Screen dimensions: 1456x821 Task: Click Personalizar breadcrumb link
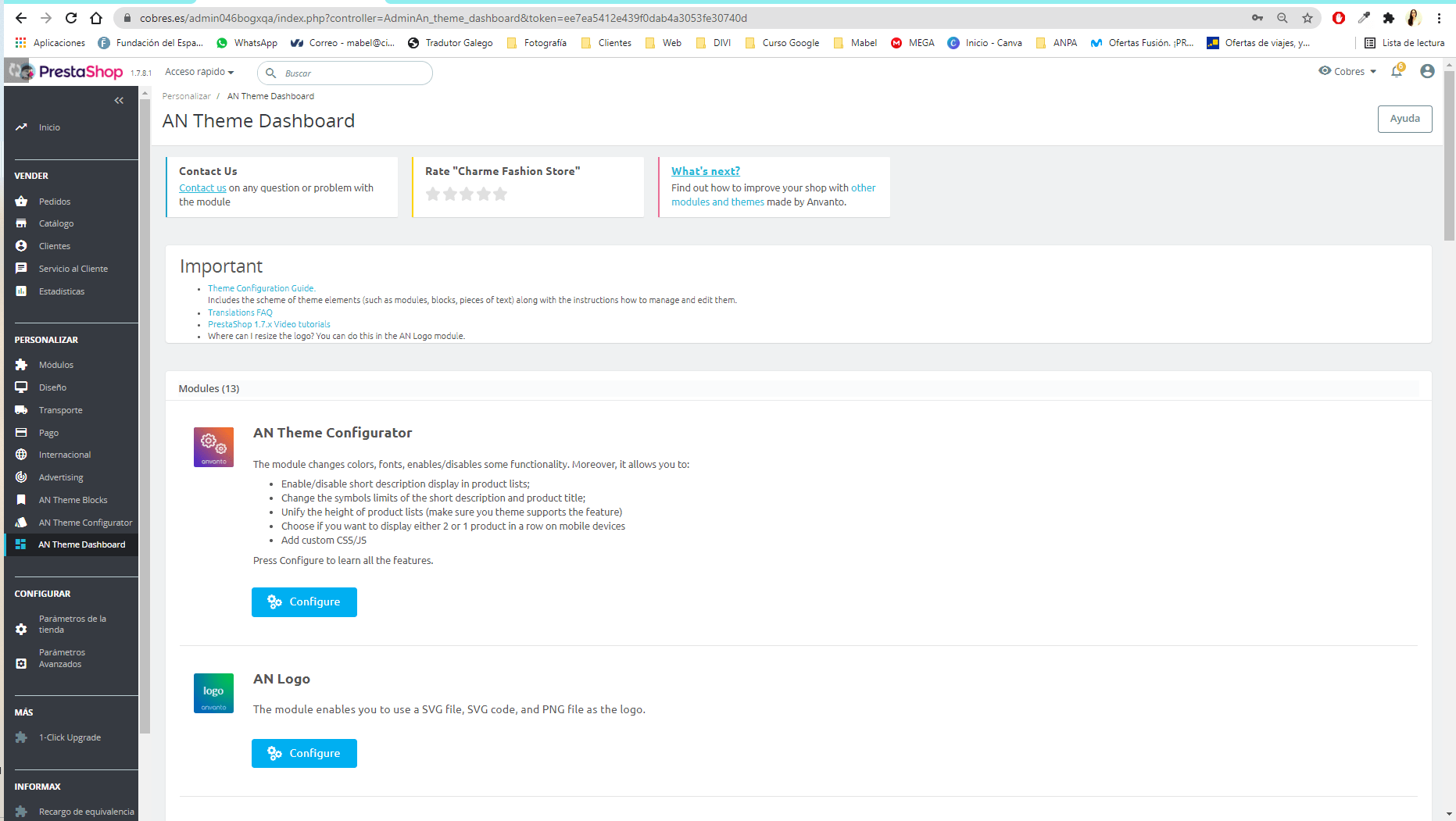coord(186,96)
